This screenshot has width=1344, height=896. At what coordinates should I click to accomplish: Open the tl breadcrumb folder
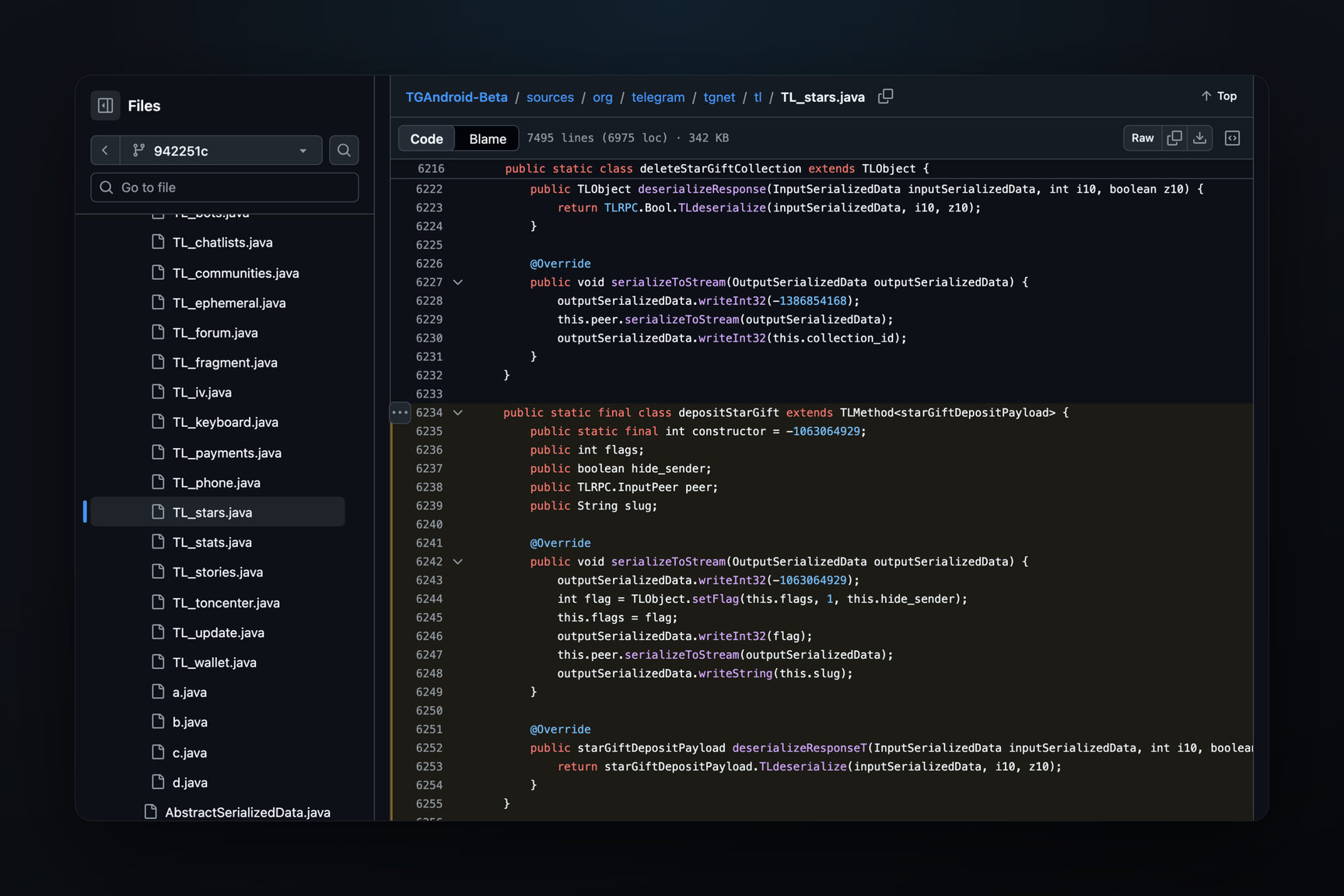(758, 97)
